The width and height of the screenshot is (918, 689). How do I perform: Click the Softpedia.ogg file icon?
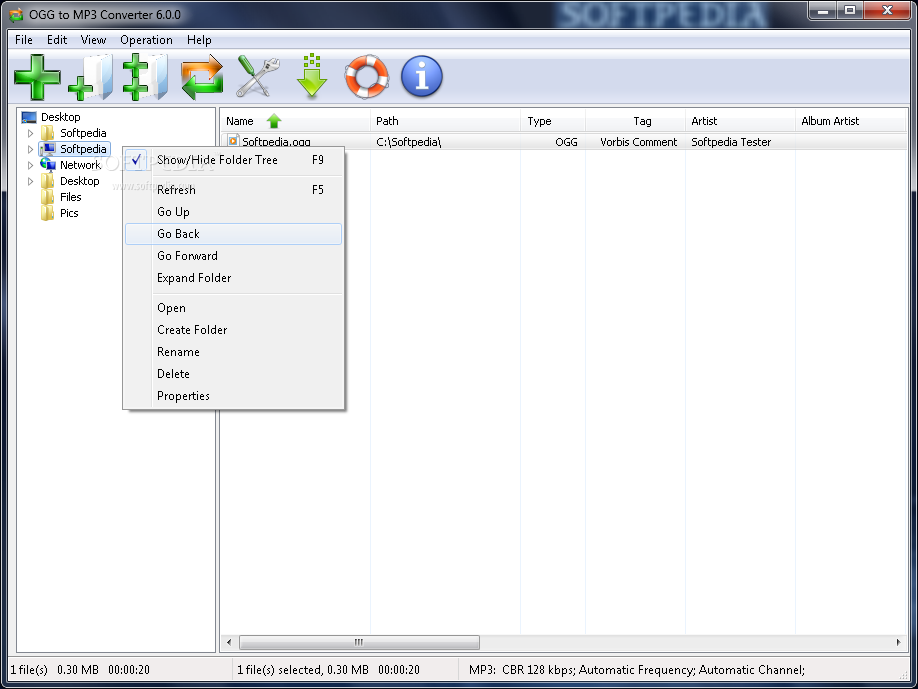233,141
